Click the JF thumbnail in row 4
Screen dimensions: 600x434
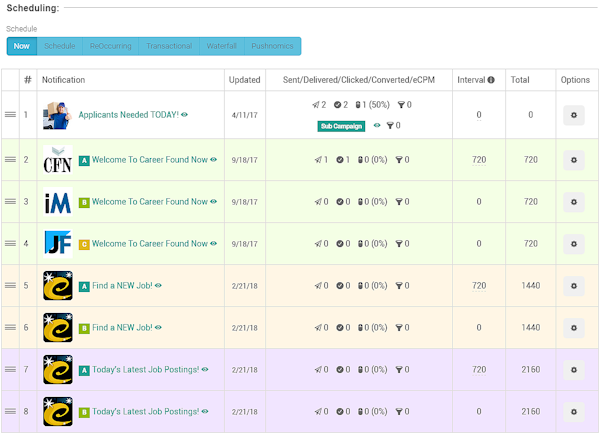(x=58, y=243)
